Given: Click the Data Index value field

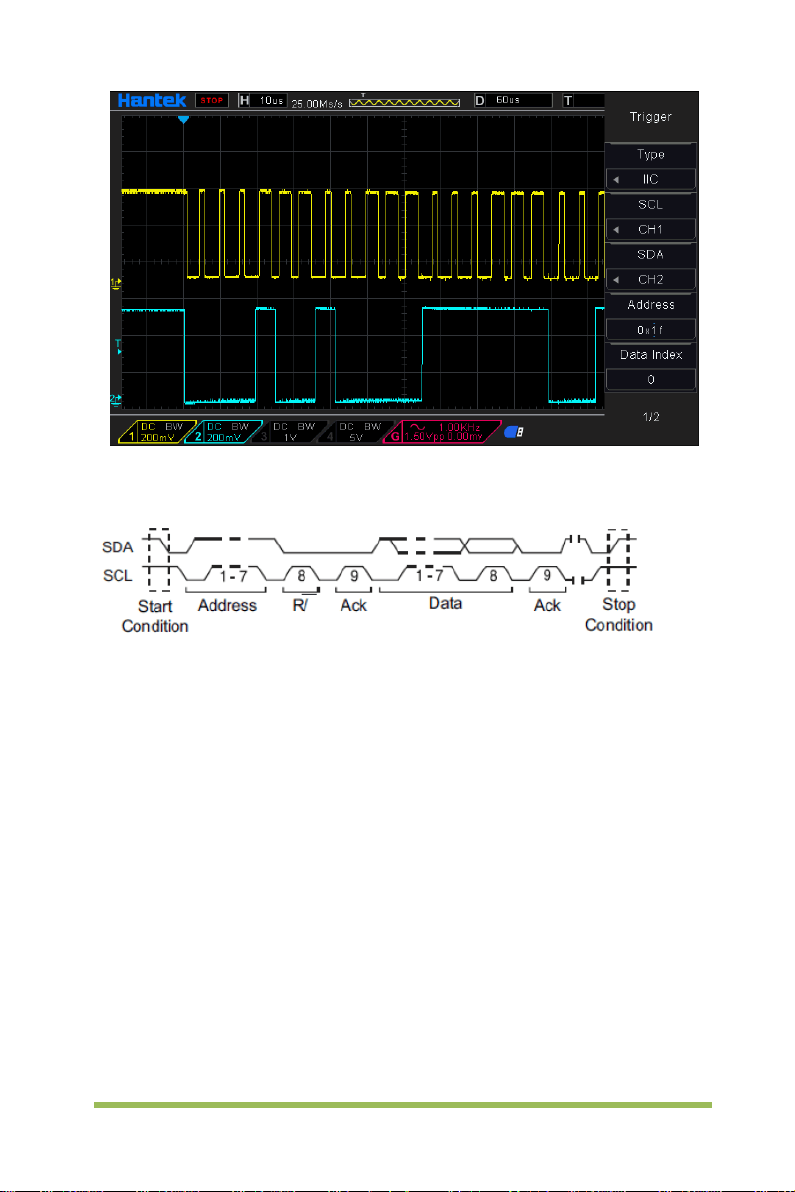Looking at the screenshot, I should pyautogui.click(x=651, y=379).
